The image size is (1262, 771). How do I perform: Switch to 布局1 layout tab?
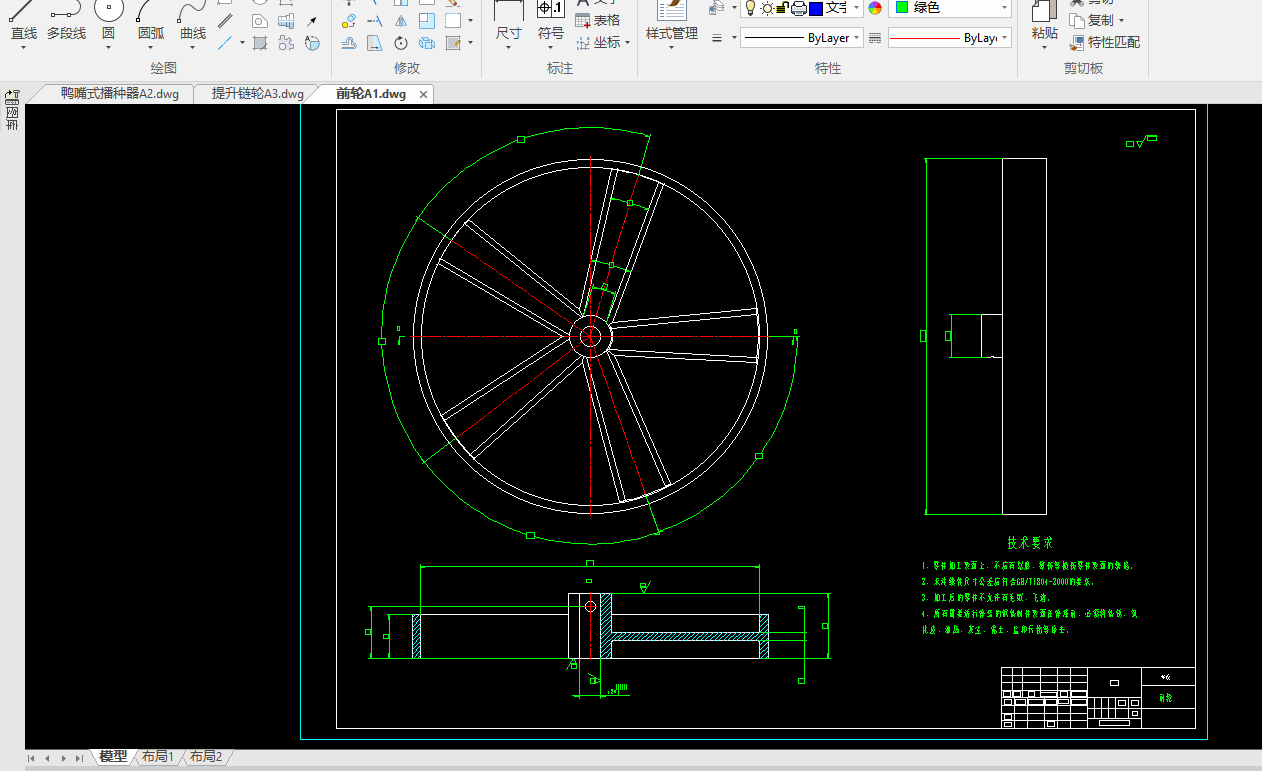point(157,757)
